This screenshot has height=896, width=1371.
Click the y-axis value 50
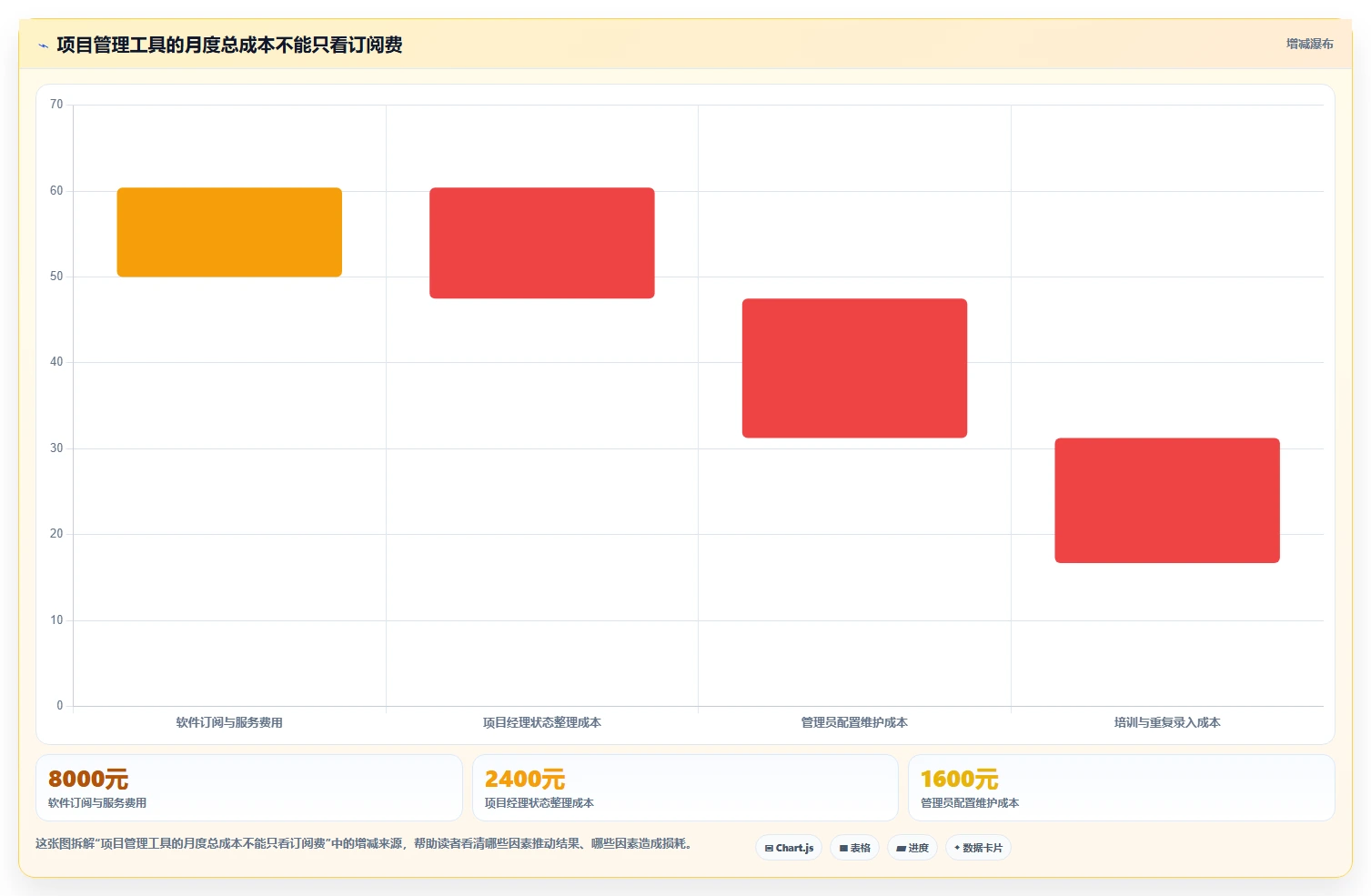coord(56,277)
